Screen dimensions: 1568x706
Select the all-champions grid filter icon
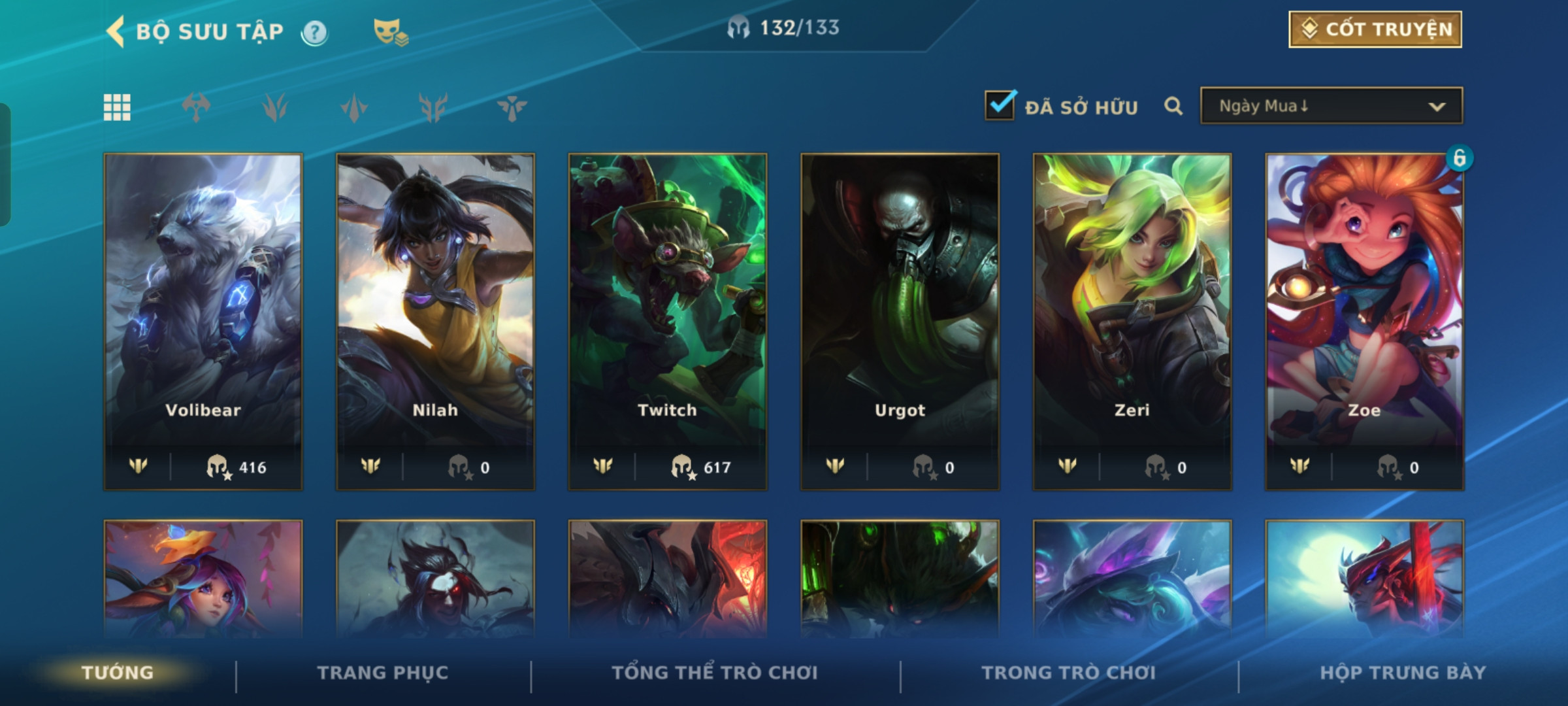pos(117,107)
